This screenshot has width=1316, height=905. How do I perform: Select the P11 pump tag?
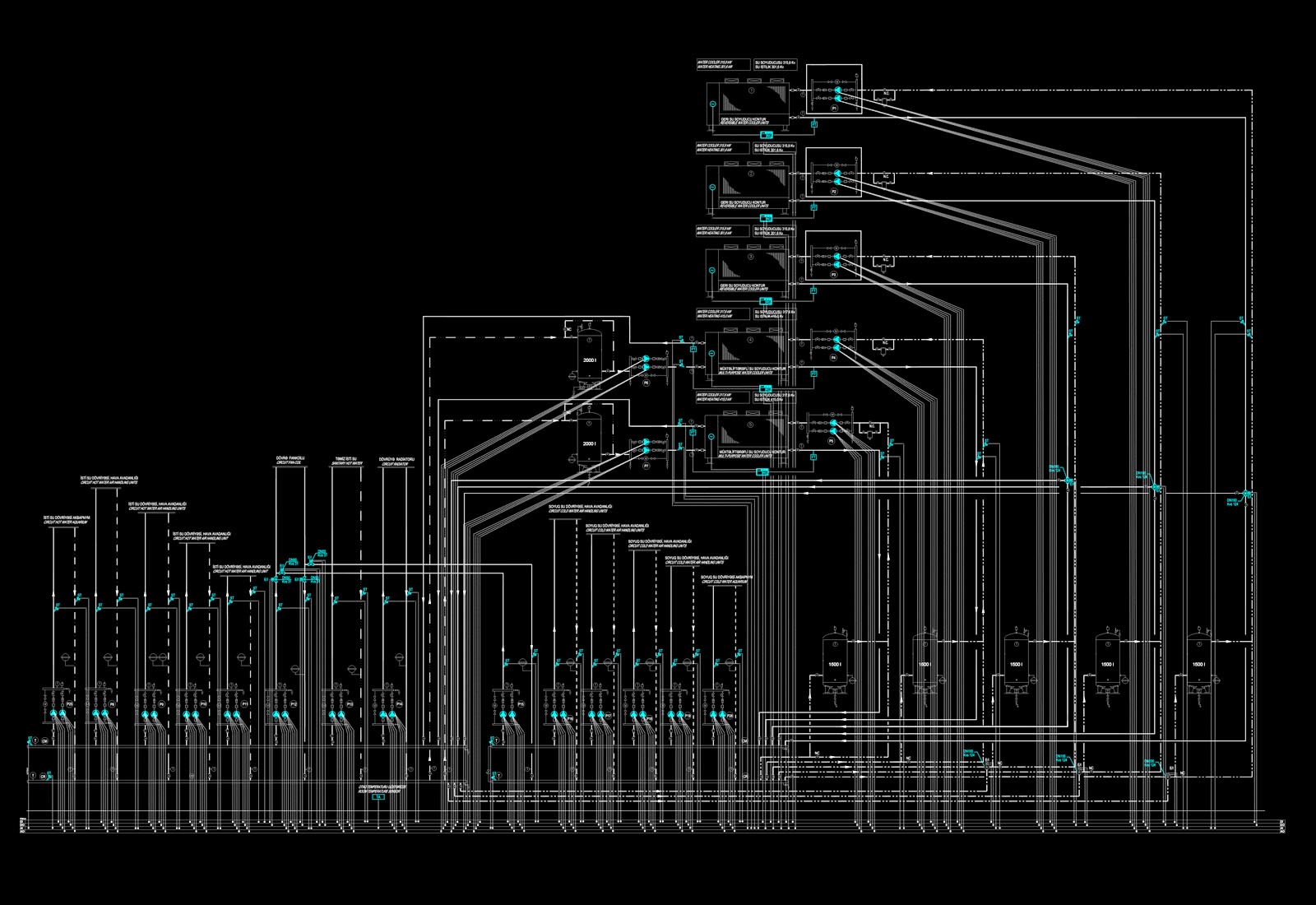click(244, 704)
